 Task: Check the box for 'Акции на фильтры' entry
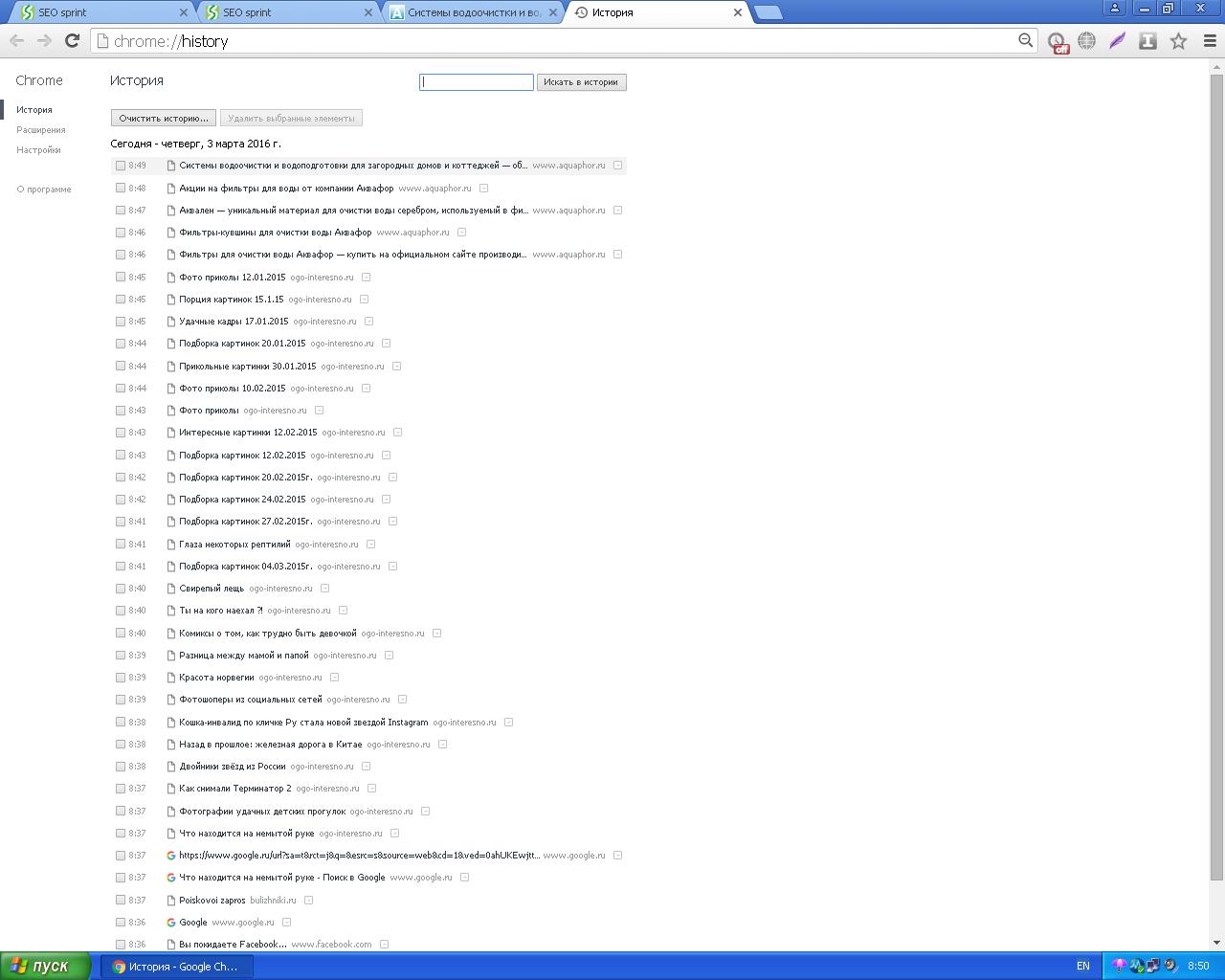coord(121,189)
